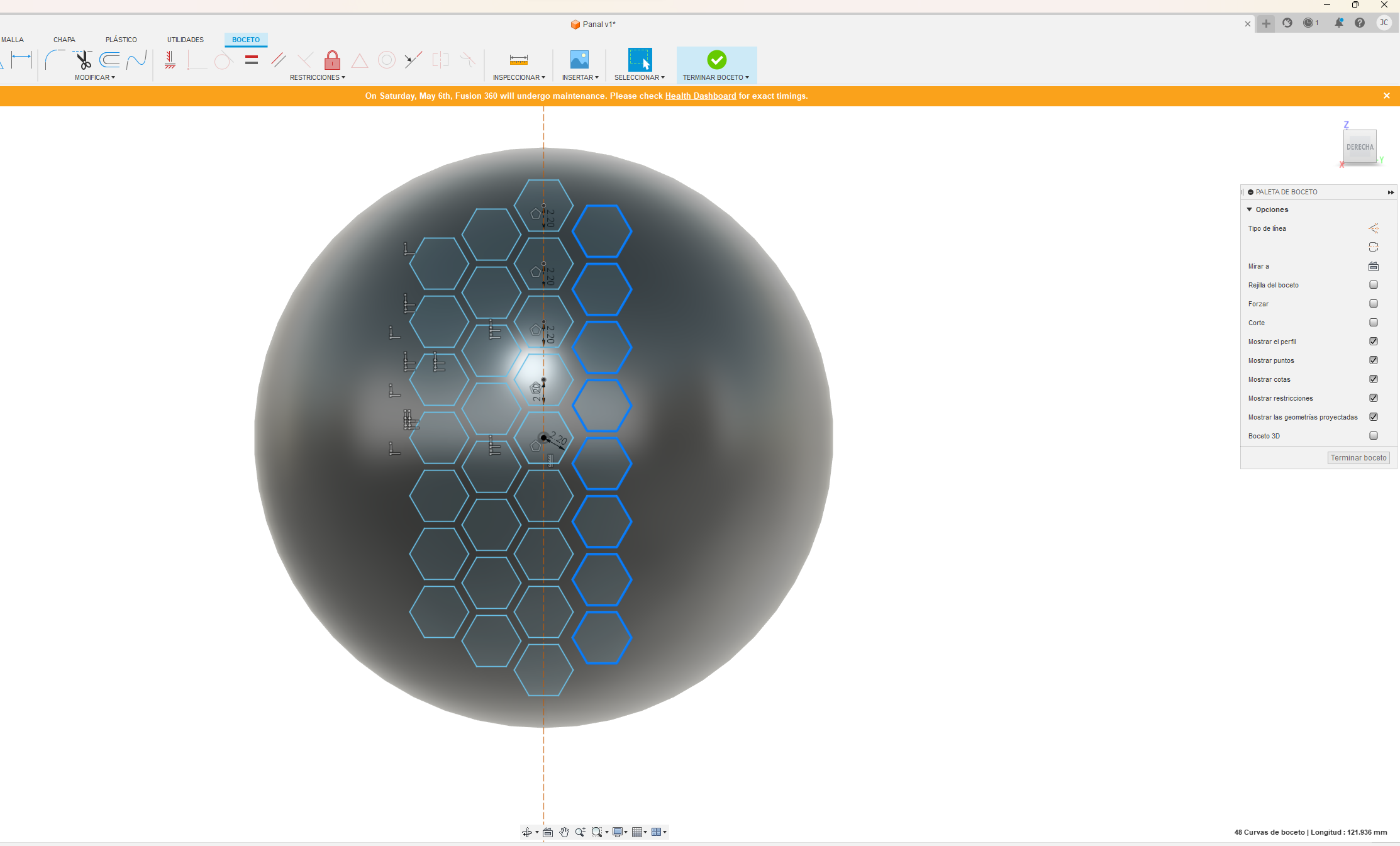
Task: Collapse the Opciones section
Action: pos(1250,209)
